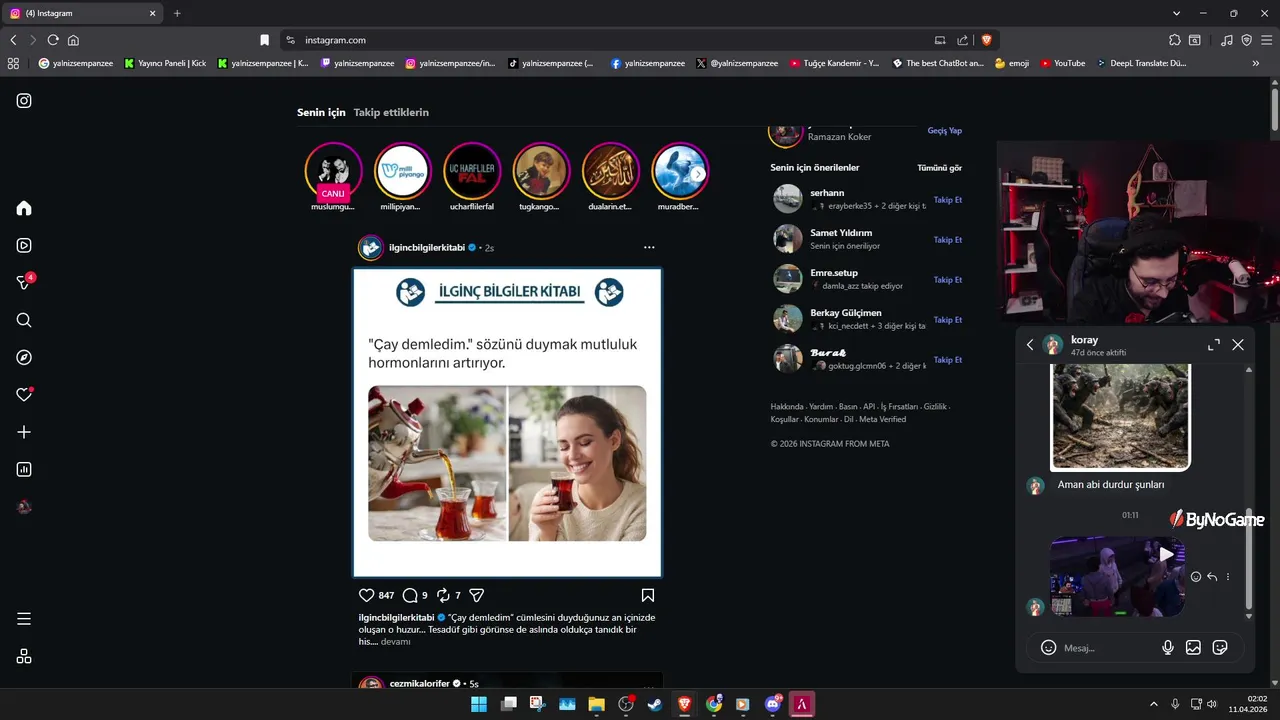Viewport: 1280px width, 720px height.
Task: Play the shared video in chat
Action: [1166, 554]
